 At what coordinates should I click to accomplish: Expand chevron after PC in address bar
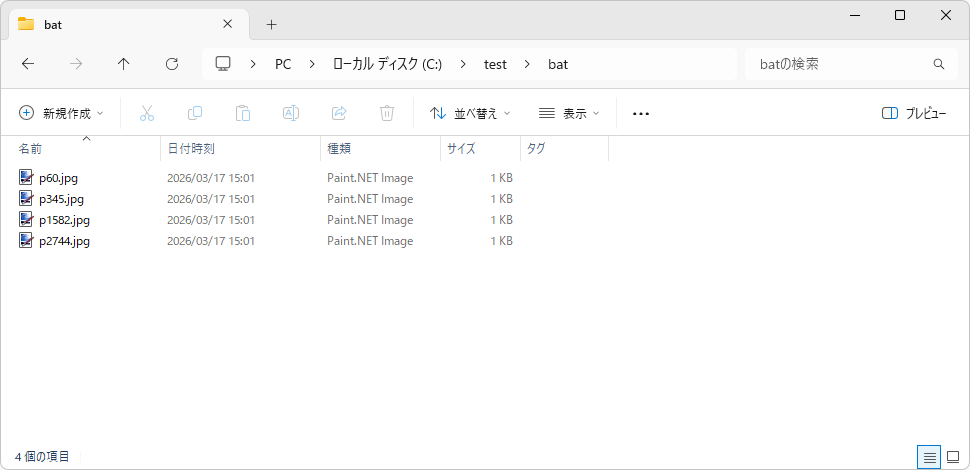[312, 64]
